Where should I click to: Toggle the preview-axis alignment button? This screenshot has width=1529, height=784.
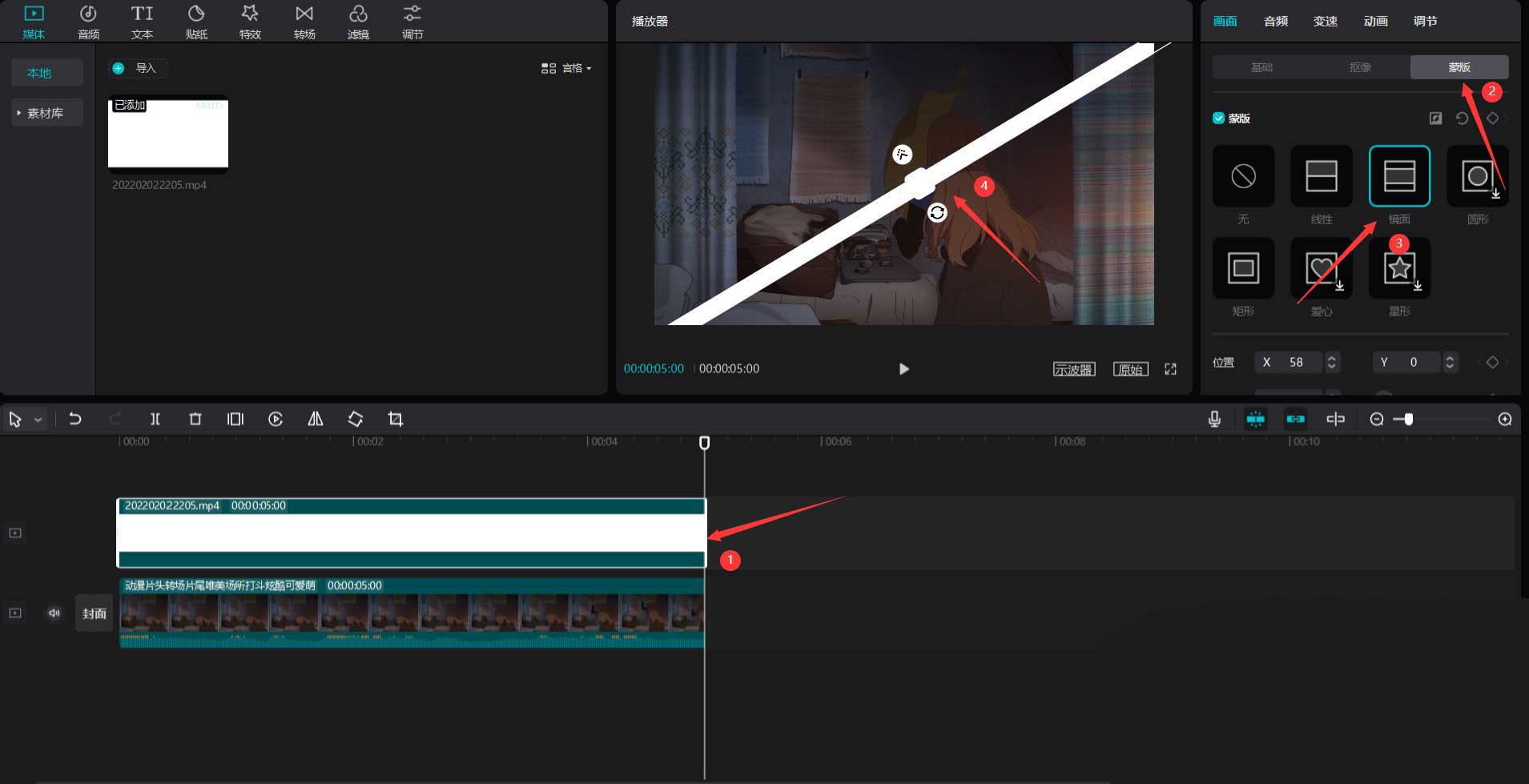click(x=1335, y=419)
